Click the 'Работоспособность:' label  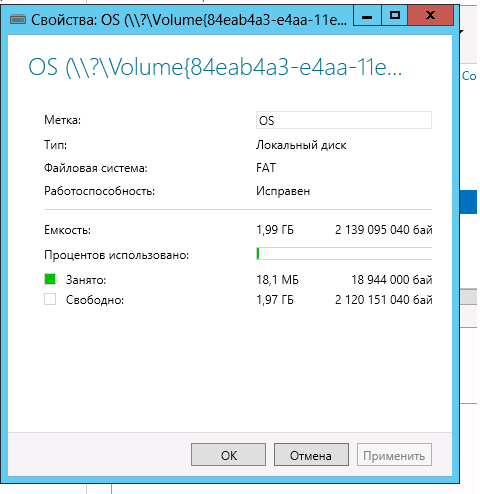tap(99, 191)
